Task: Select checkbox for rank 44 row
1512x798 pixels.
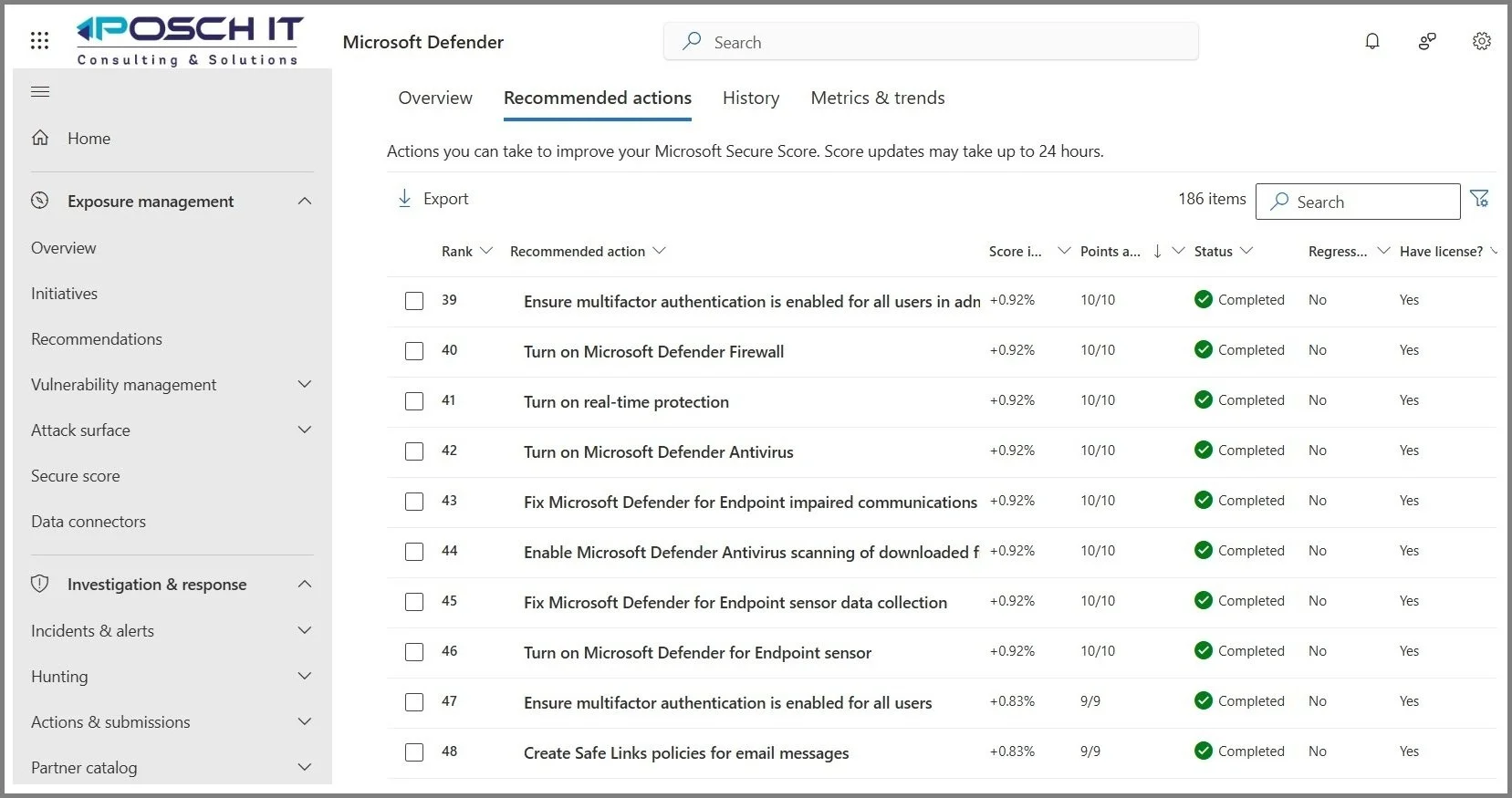Action: 414,552
